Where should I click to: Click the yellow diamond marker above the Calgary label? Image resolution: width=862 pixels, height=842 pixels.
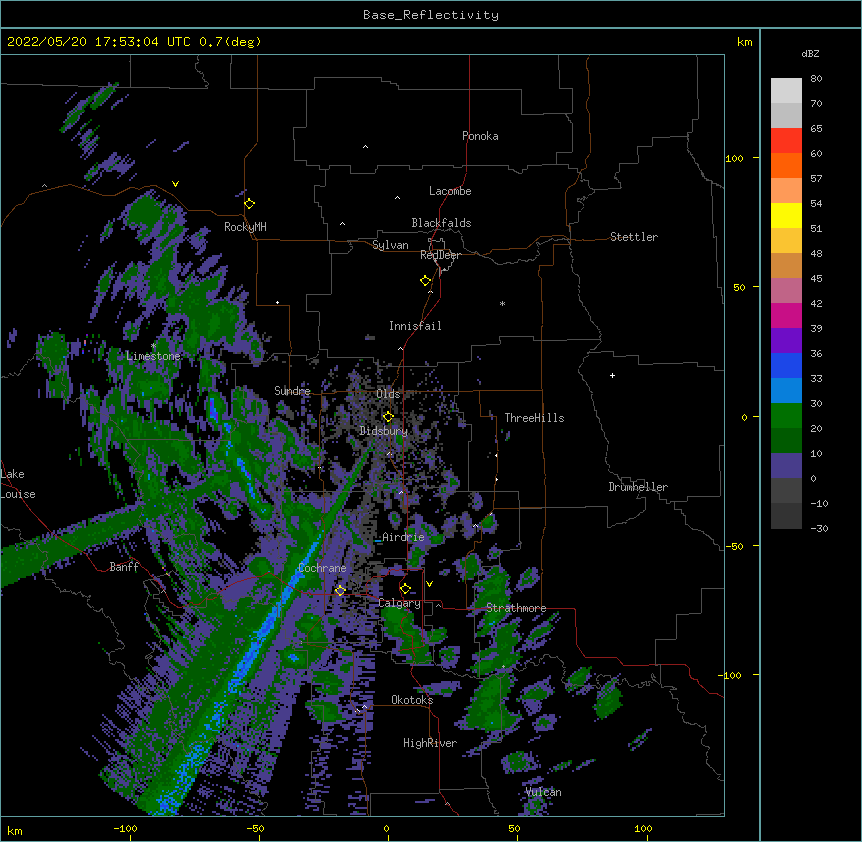(405, 589)
